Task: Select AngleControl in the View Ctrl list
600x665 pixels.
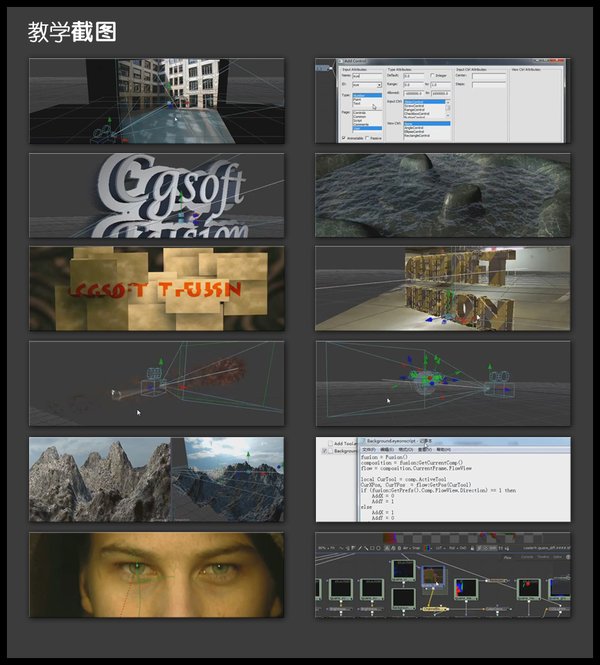Action: click(427, 128)
